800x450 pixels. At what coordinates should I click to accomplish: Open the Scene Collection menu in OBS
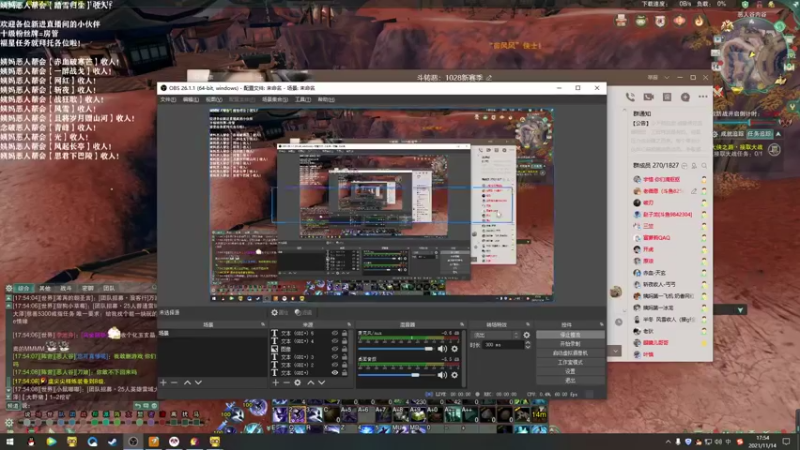(x=274, y=99)
